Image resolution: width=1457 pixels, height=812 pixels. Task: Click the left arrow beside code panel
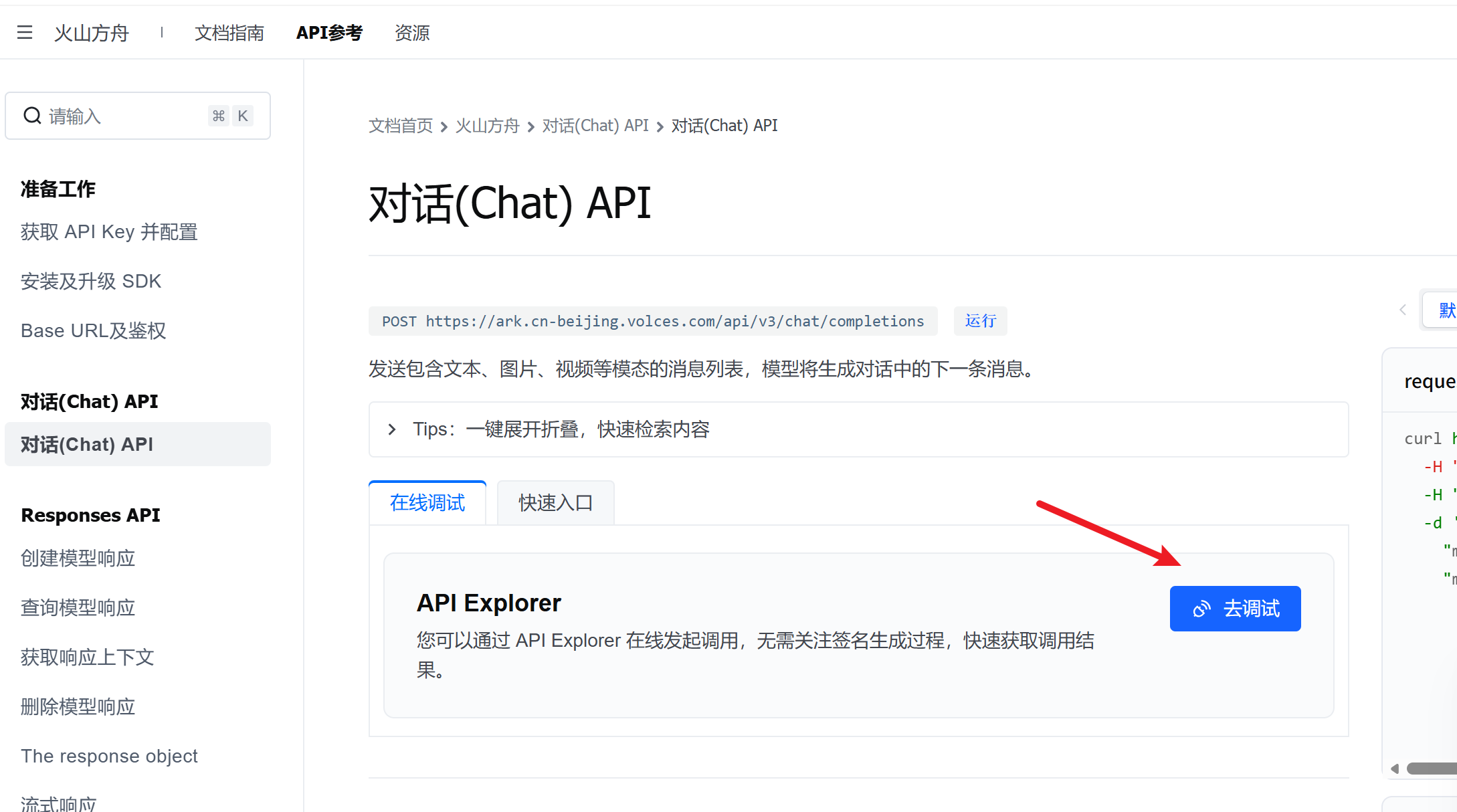(1403, 310)
